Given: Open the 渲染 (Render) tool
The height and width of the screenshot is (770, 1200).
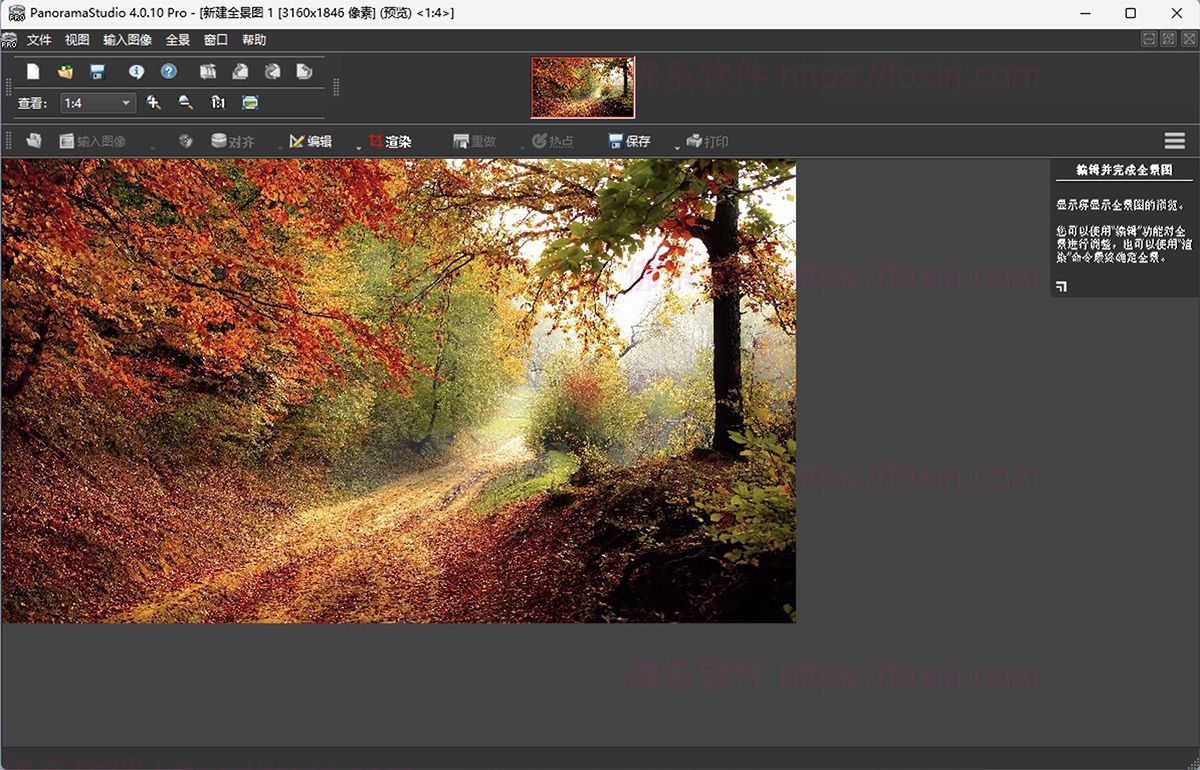Looking at the screenshot, I should coord(390,141).
